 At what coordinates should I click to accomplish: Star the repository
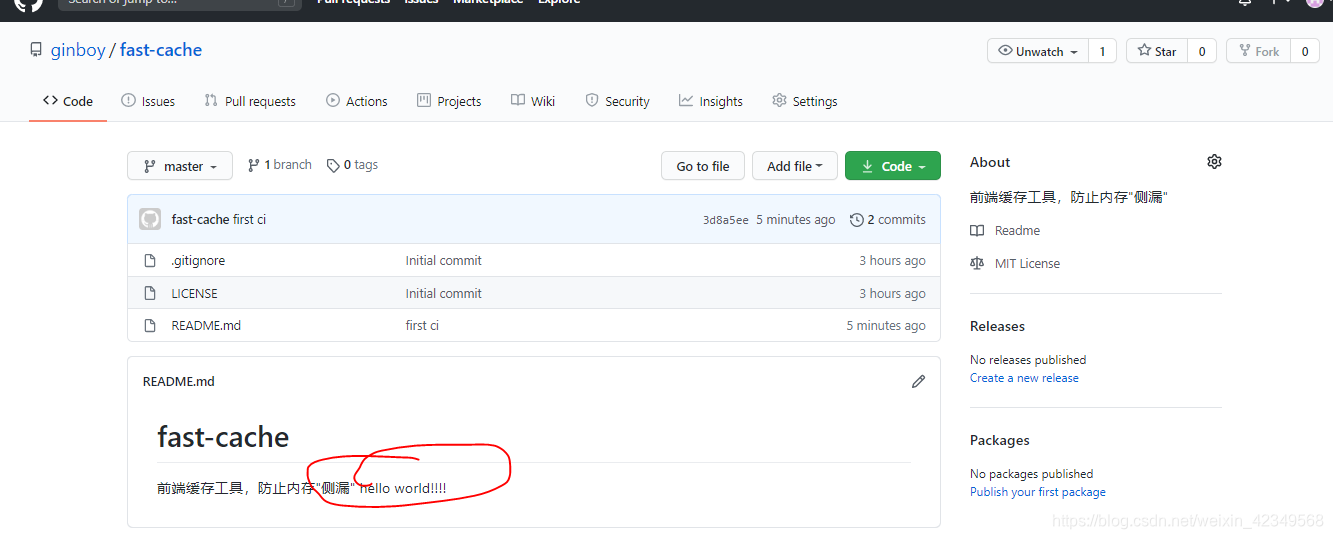coord(1157,51)
